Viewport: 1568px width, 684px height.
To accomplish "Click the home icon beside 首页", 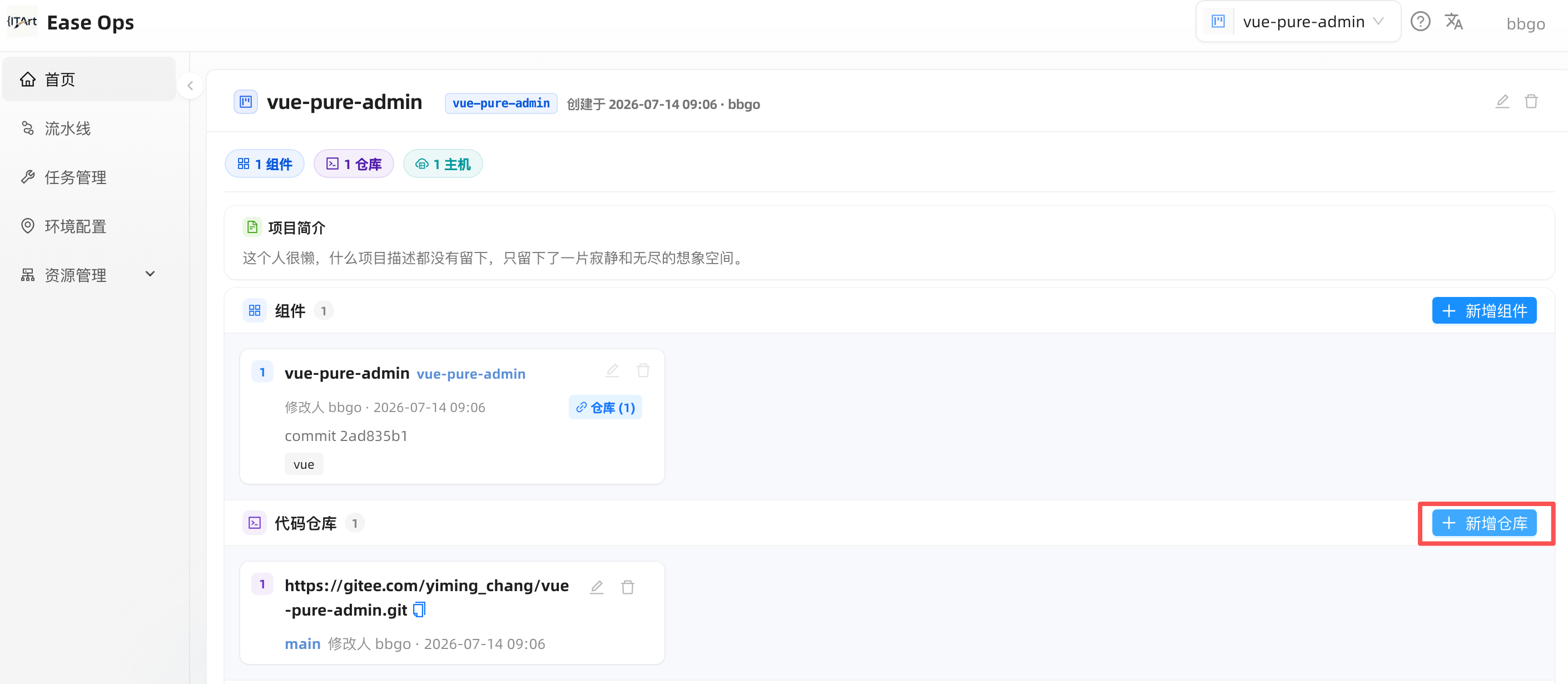I will pos(27,79).
